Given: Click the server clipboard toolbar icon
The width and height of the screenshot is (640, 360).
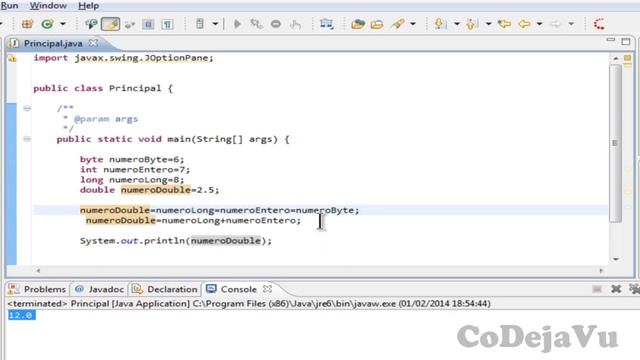Looking at the screenshot, I should click(x=200, y=24).
